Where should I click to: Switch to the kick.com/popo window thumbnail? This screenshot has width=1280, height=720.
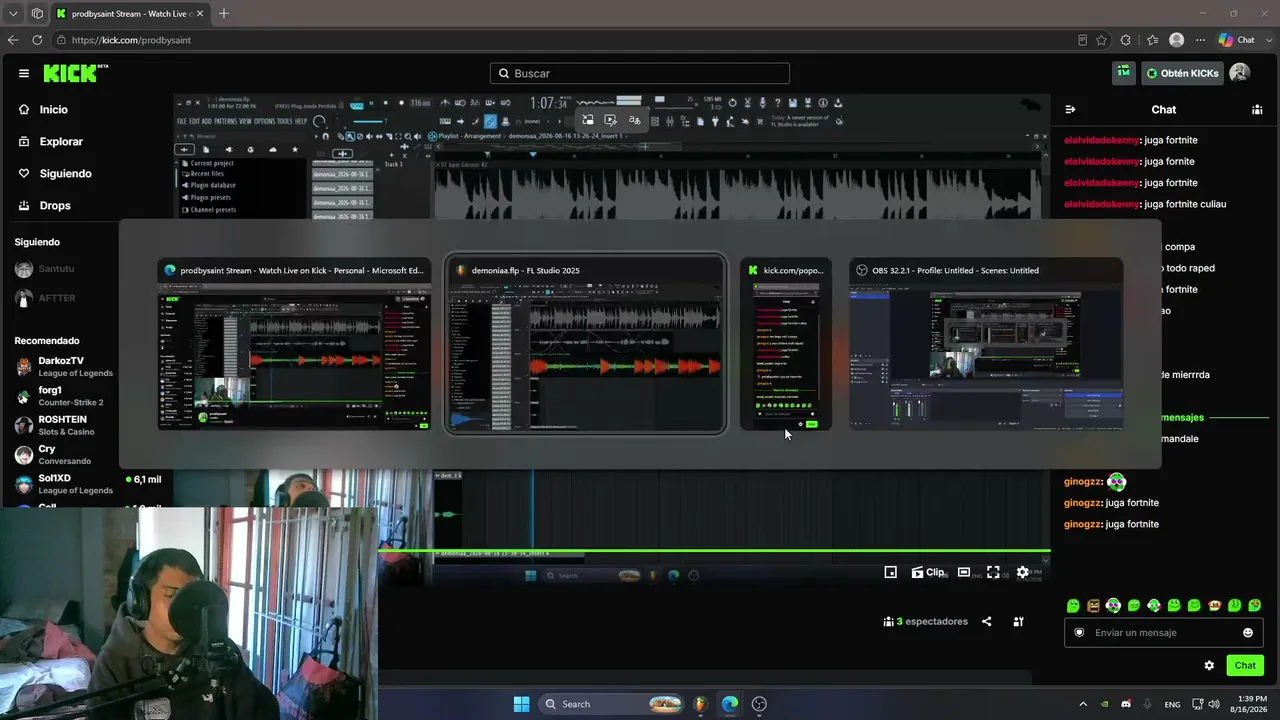coord(786,344)
